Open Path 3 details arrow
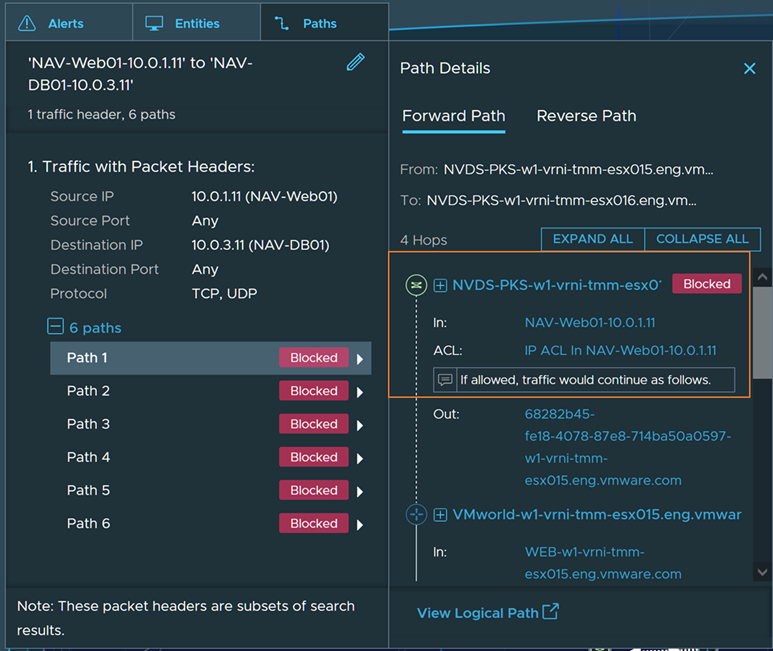Viewport: 773px width, 651px height. (x=360, y=424)
